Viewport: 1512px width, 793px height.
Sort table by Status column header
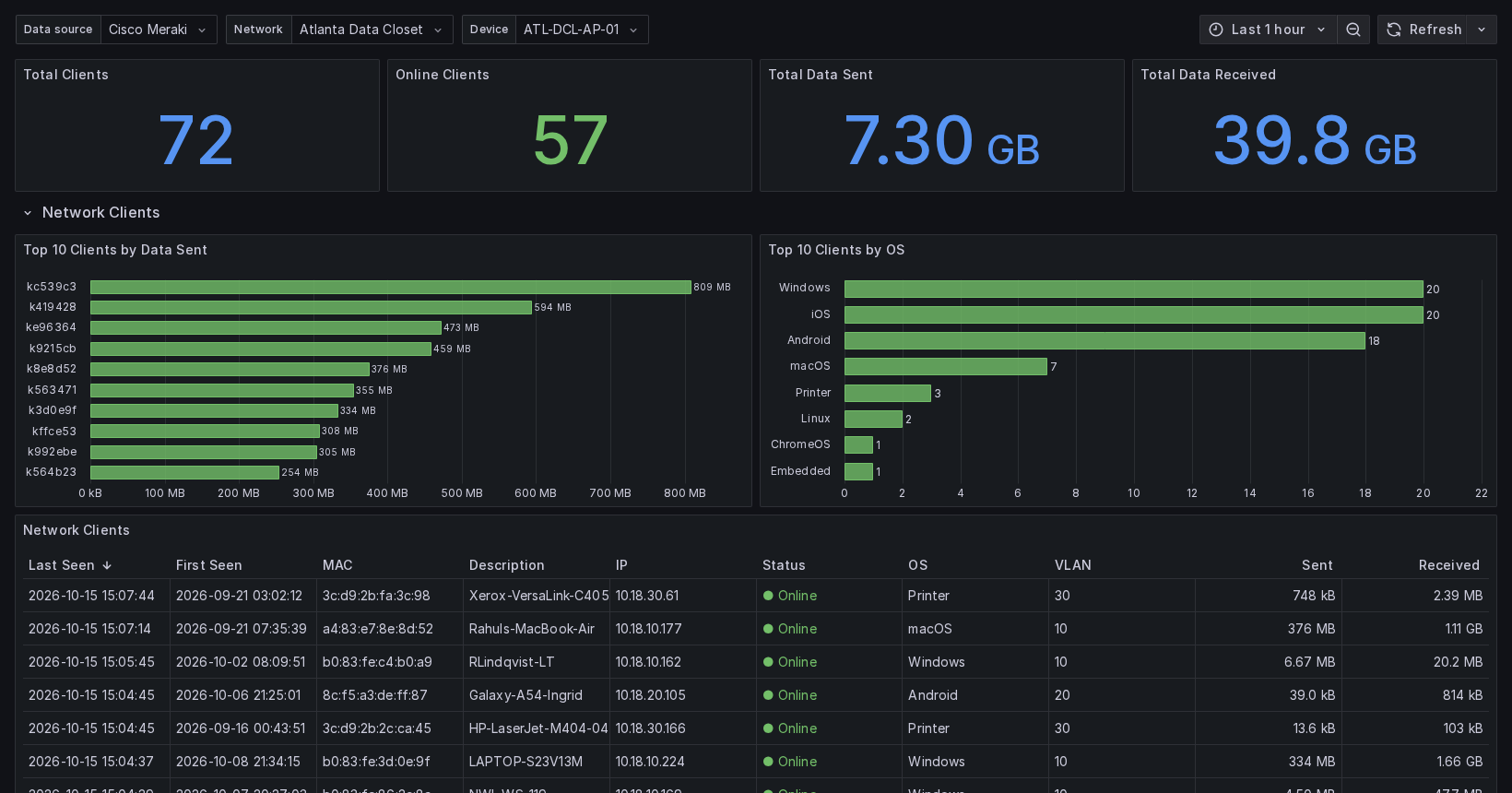point(784,565)
